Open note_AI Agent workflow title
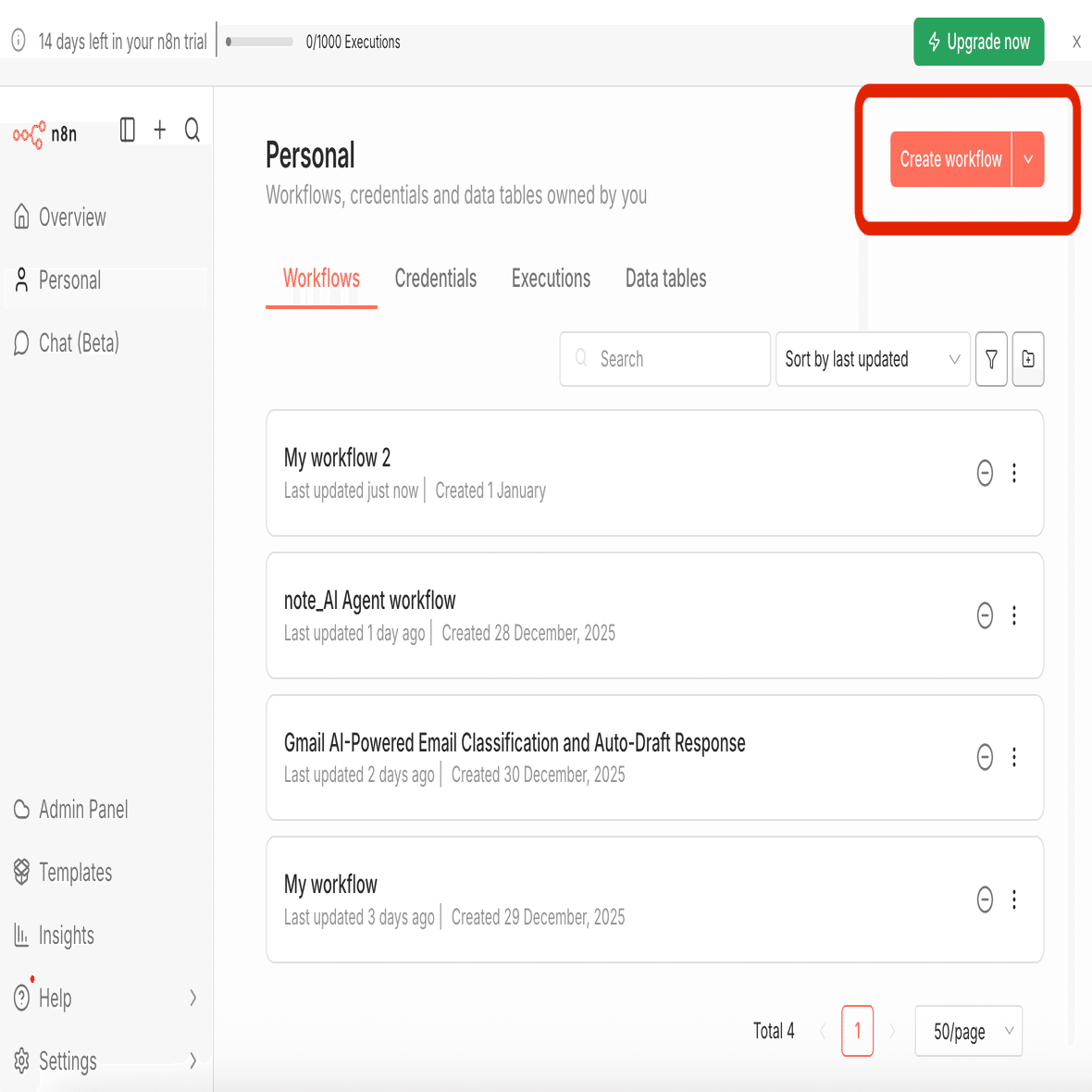Image resolution: width=1092 pixels, height=1092 pixels. tap(370, 601)
